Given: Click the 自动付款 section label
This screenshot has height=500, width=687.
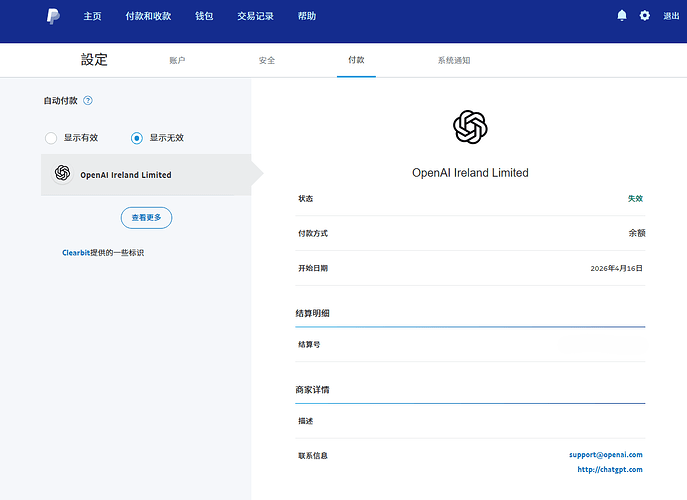Looking at the screenshot, I should tap(60, 100).
